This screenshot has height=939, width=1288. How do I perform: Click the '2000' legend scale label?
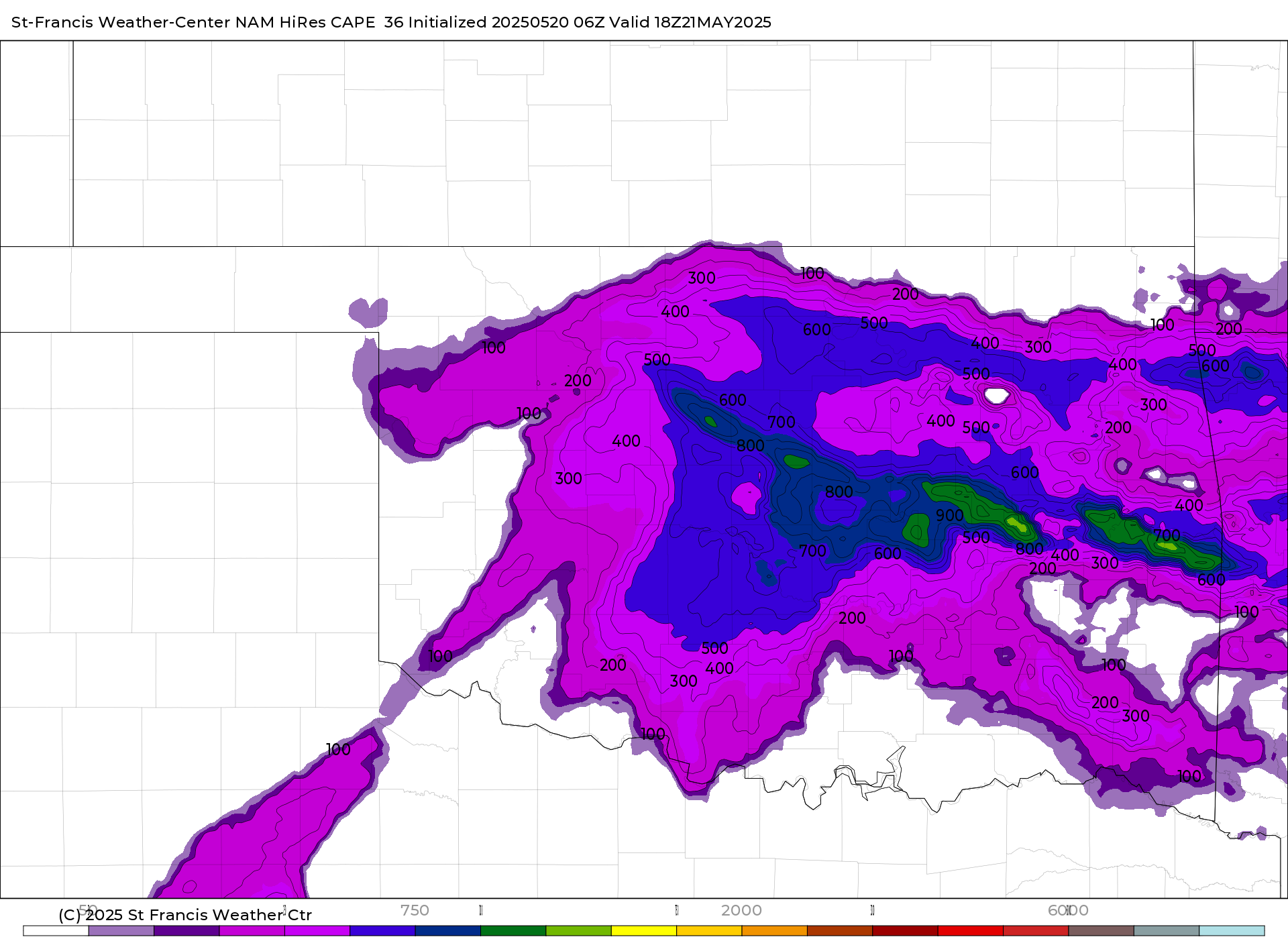point(741,910)
